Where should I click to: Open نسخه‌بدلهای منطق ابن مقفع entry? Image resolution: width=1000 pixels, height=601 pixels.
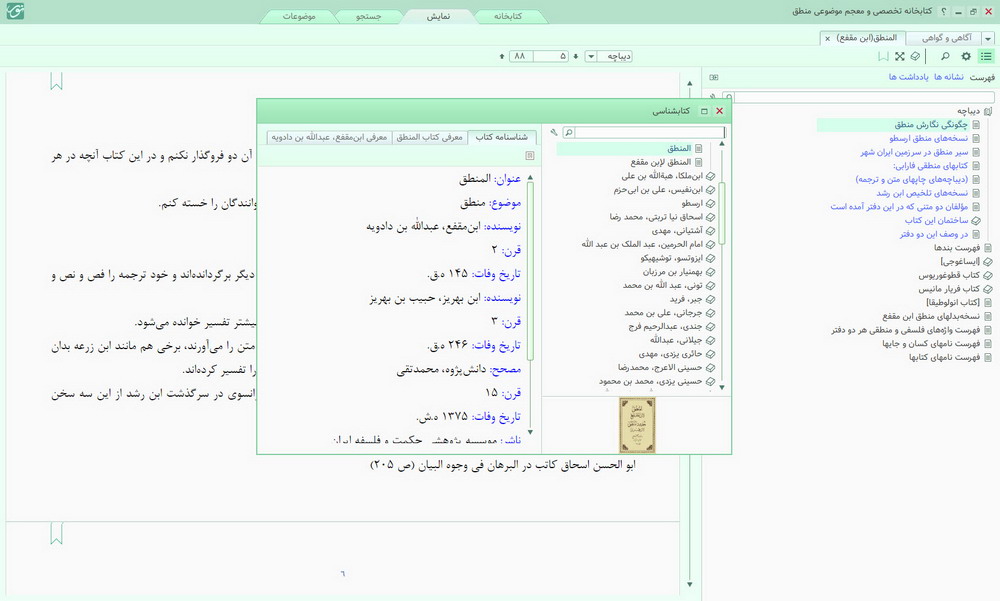click(x=931, y=316)
